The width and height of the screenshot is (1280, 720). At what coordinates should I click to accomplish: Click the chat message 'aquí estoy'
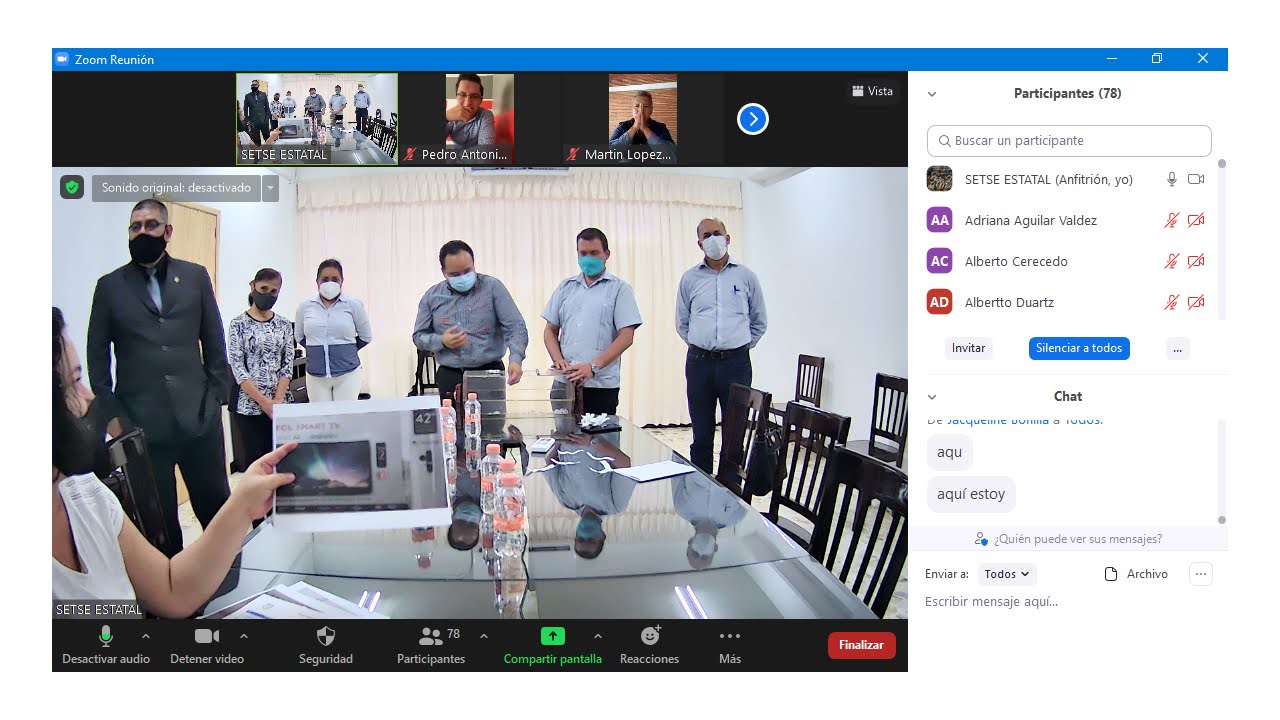pyautogui.click(x=971, y=494)
